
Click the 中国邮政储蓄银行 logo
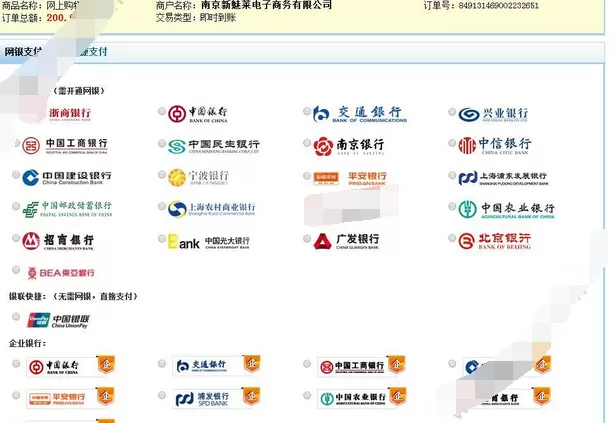(67, 209)
